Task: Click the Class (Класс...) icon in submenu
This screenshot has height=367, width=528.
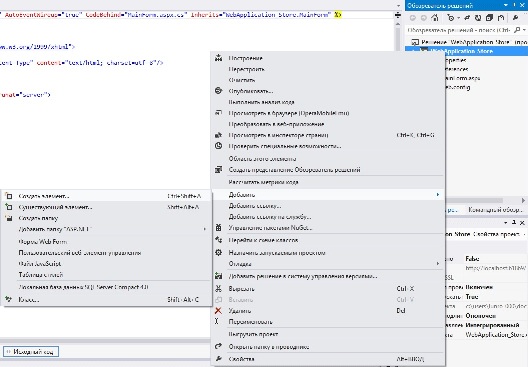Action: pos(9,299)
